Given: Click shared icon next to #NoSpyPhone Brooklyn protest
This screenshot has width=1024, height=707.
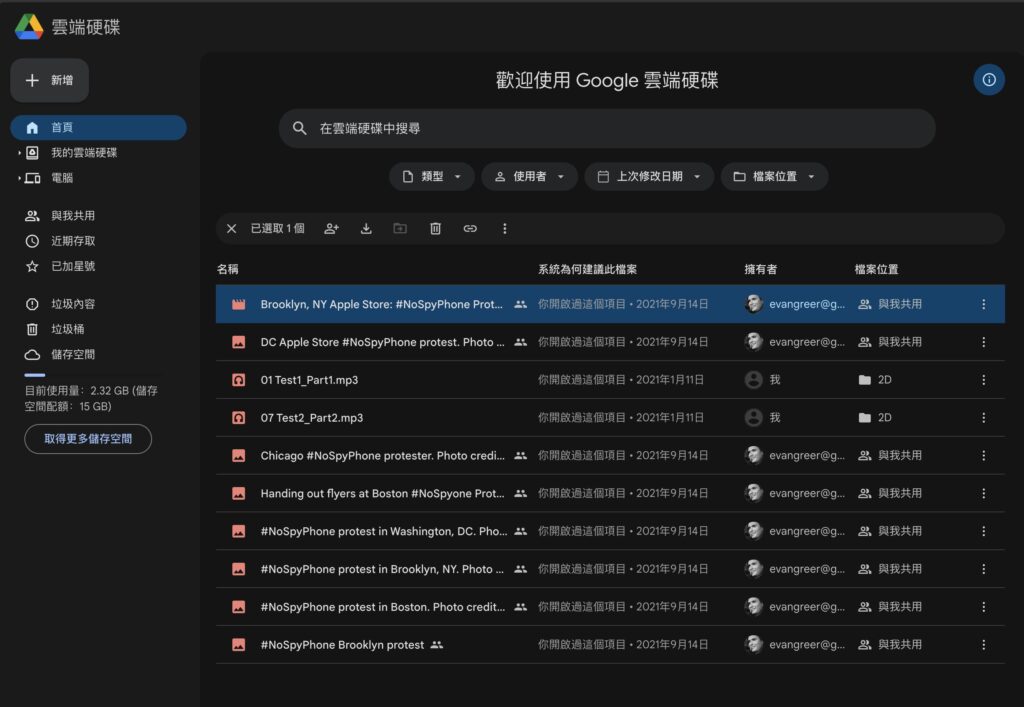Looking at the screenshot, I should pos(437,645).
